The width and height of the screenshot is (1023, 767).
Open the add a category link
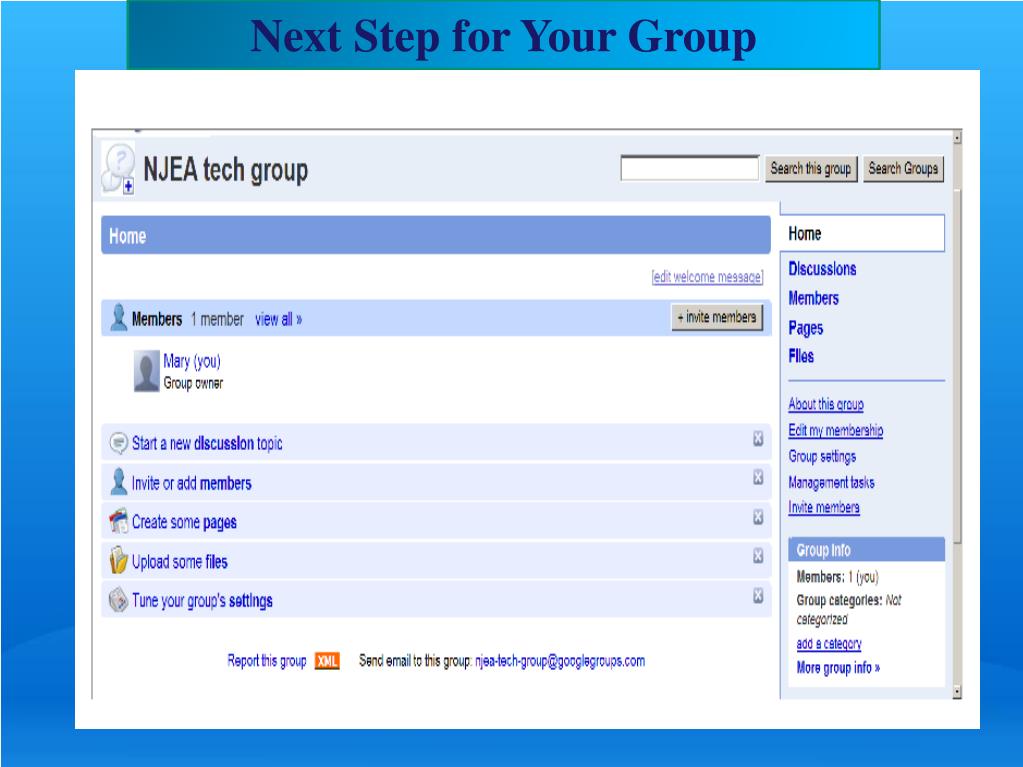pyautogui.click(x=829, y=644)
